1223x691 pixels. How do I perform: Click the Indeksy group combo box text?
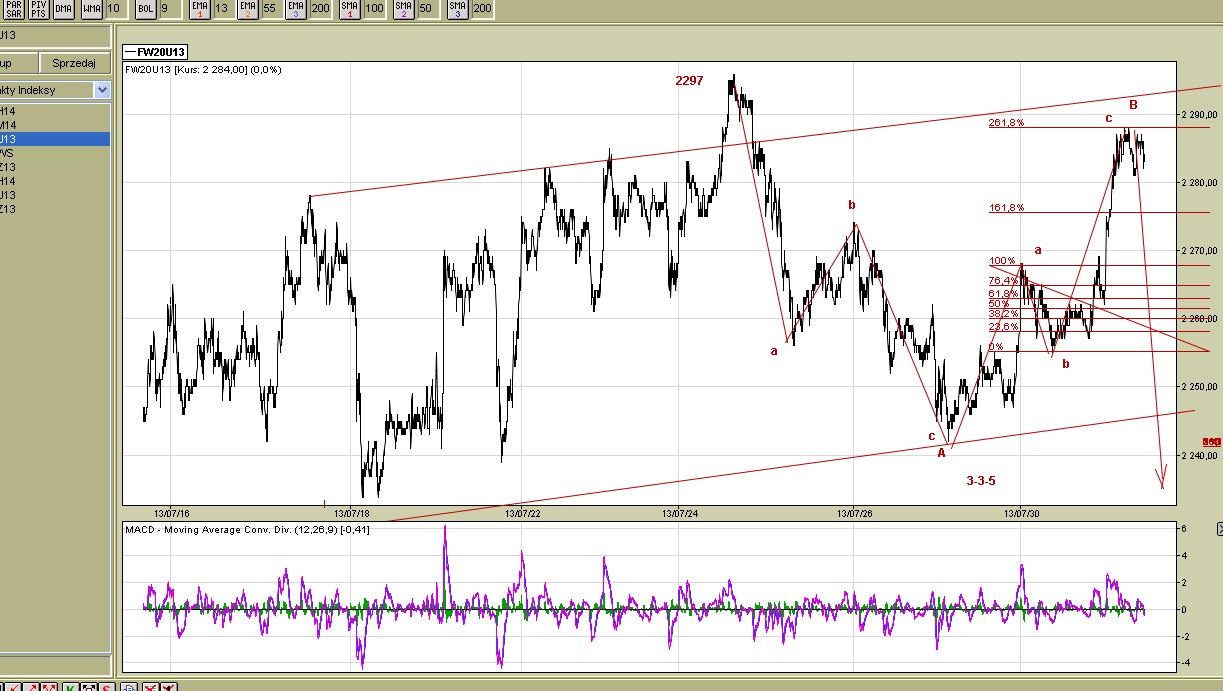click(x=46, y=90)
